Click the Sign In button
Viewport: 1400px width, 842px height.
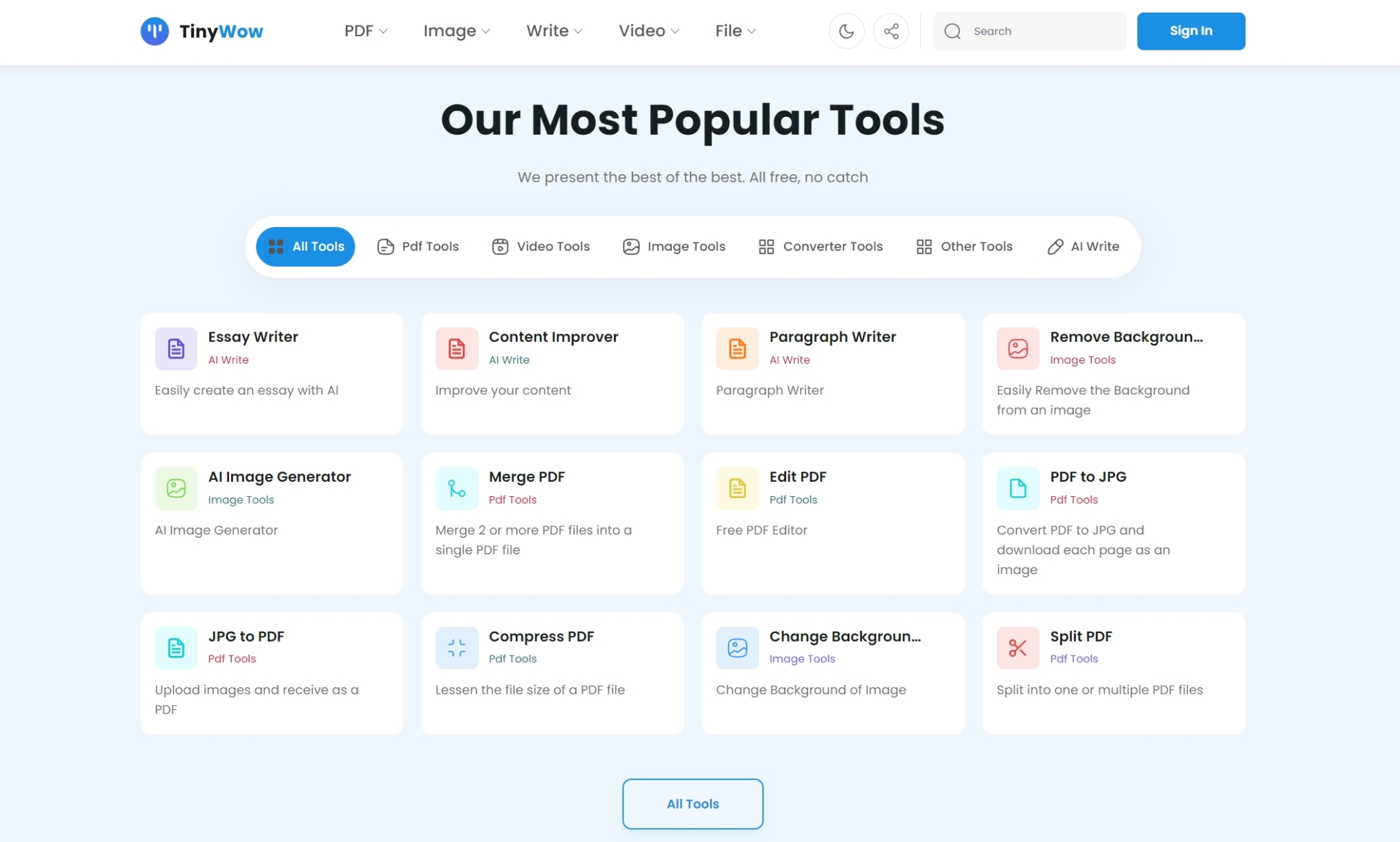[x=1190, y=31]
